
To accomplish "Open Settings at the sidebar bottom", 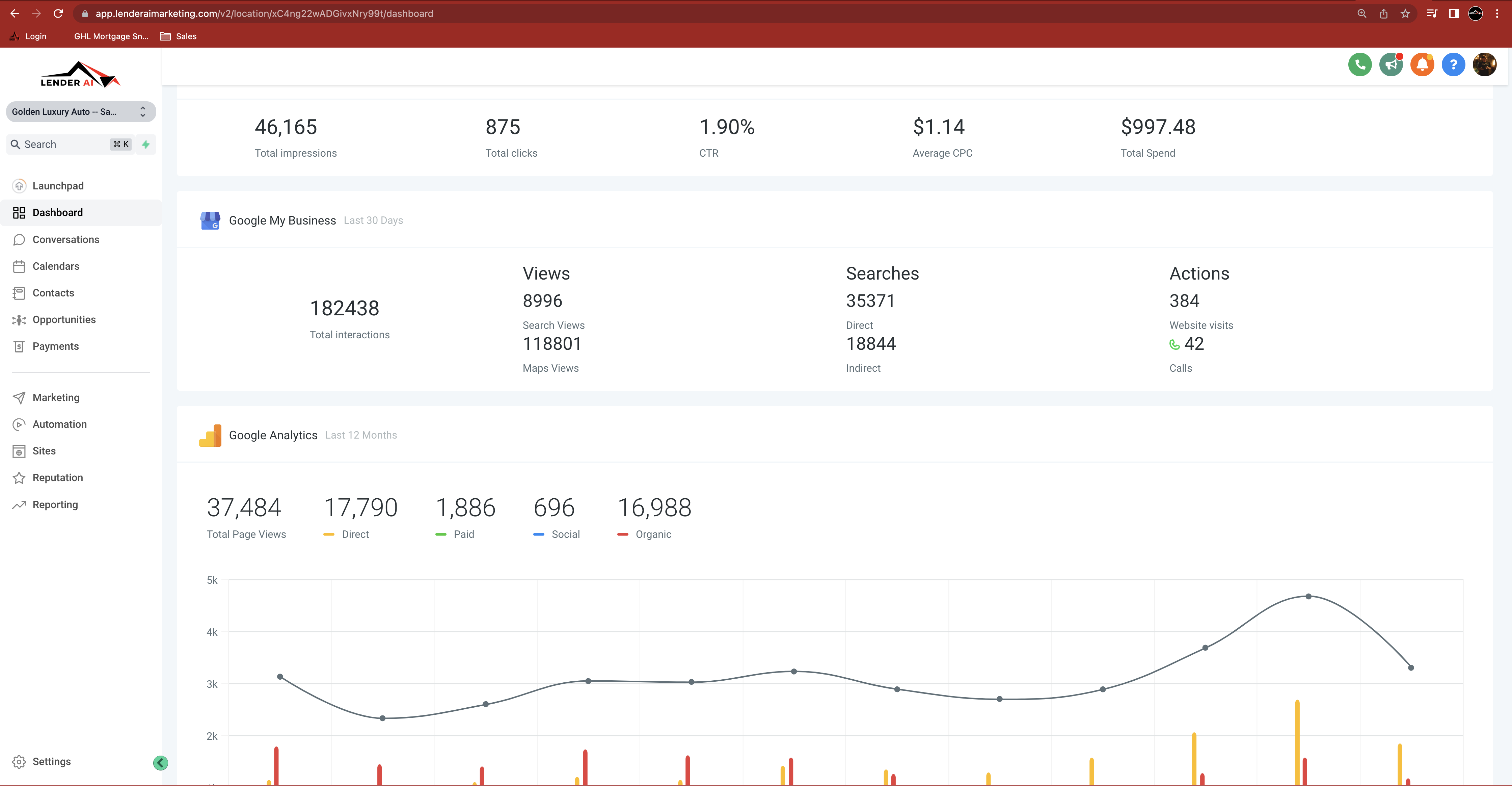I will point(41,761).
